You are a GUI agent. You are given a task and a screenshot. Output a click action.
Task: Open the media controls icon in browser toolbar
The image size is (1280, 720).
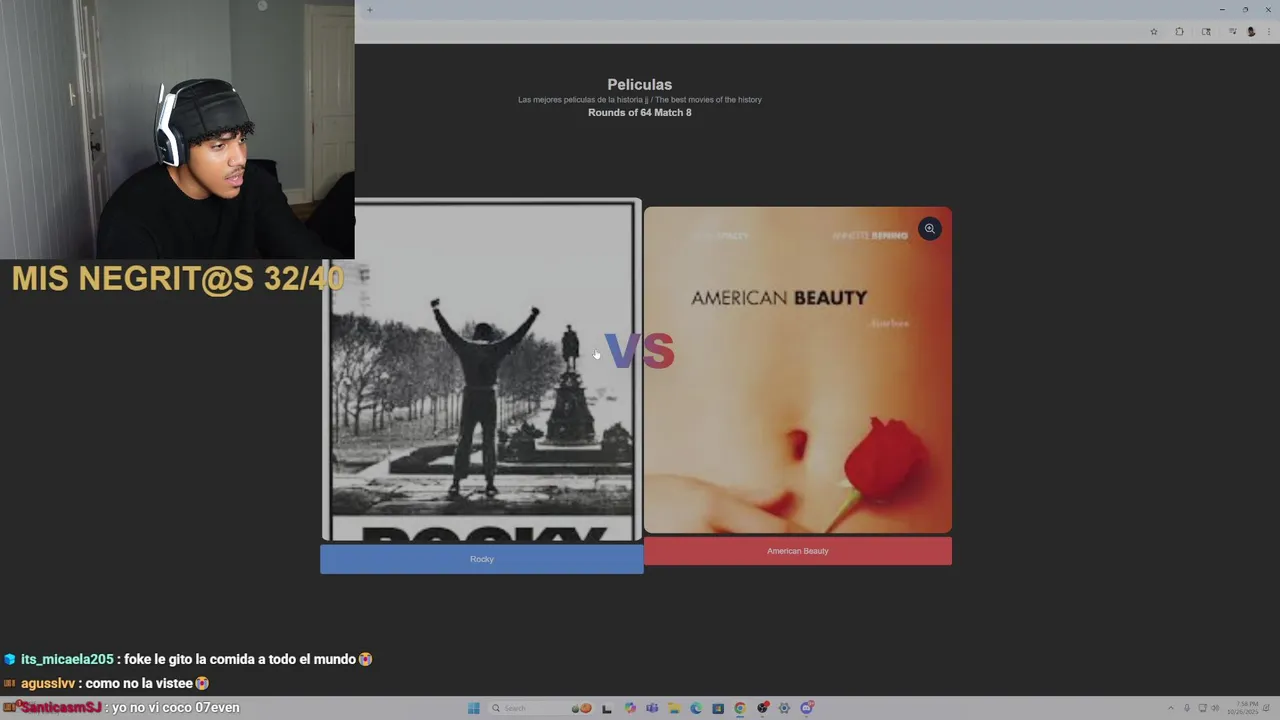[x=1233, y=31]
